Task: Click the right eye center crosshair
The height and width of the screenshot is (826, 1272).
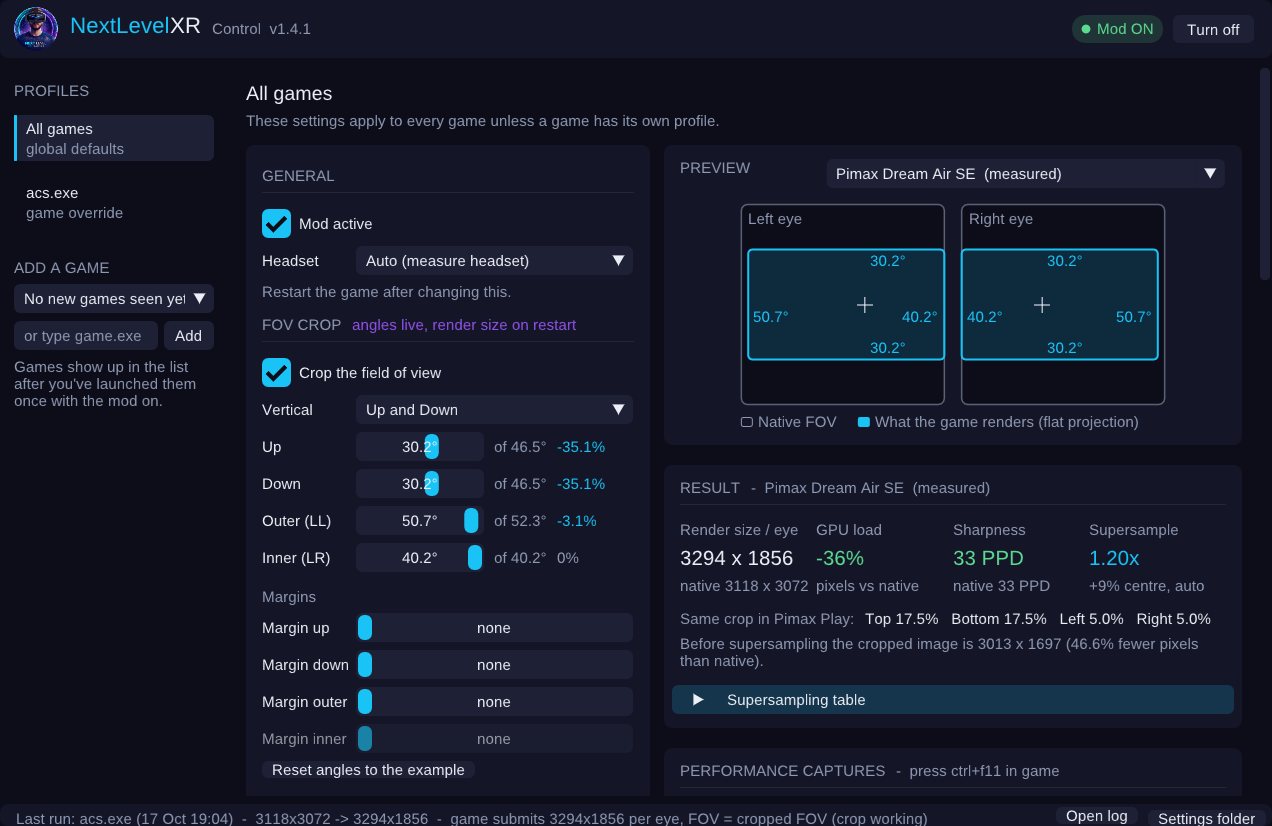Action: pyautogui.click(x=1042, y=305)
